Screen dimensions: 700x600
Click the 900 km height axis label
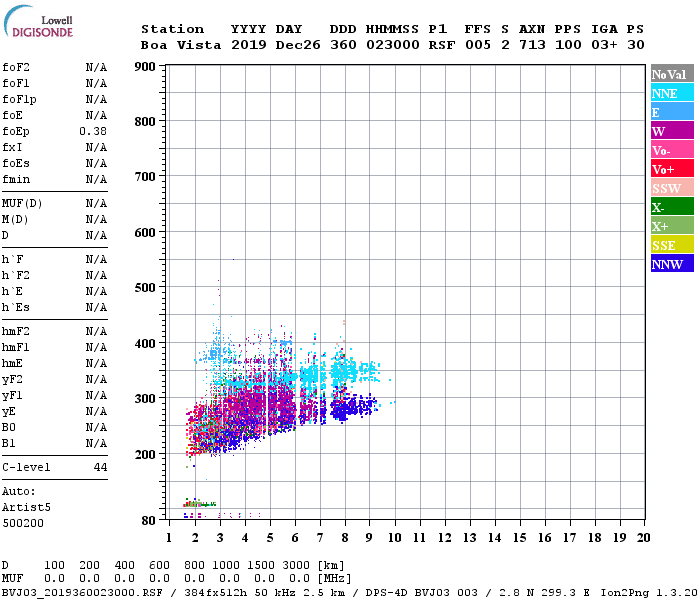[x=145, y=67]
